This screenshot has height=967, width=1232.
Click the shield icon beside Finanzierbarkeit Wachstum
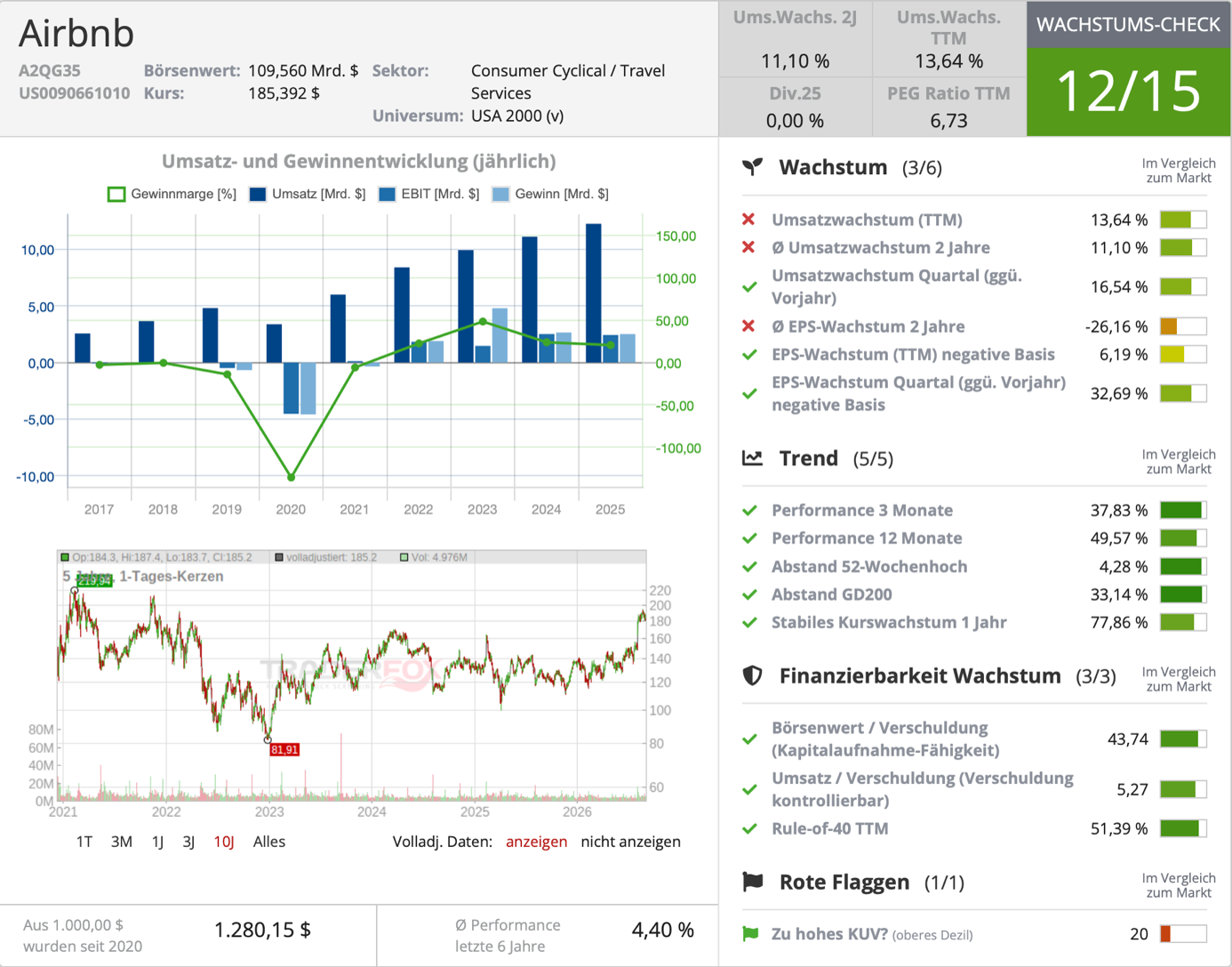click(753, 675)
